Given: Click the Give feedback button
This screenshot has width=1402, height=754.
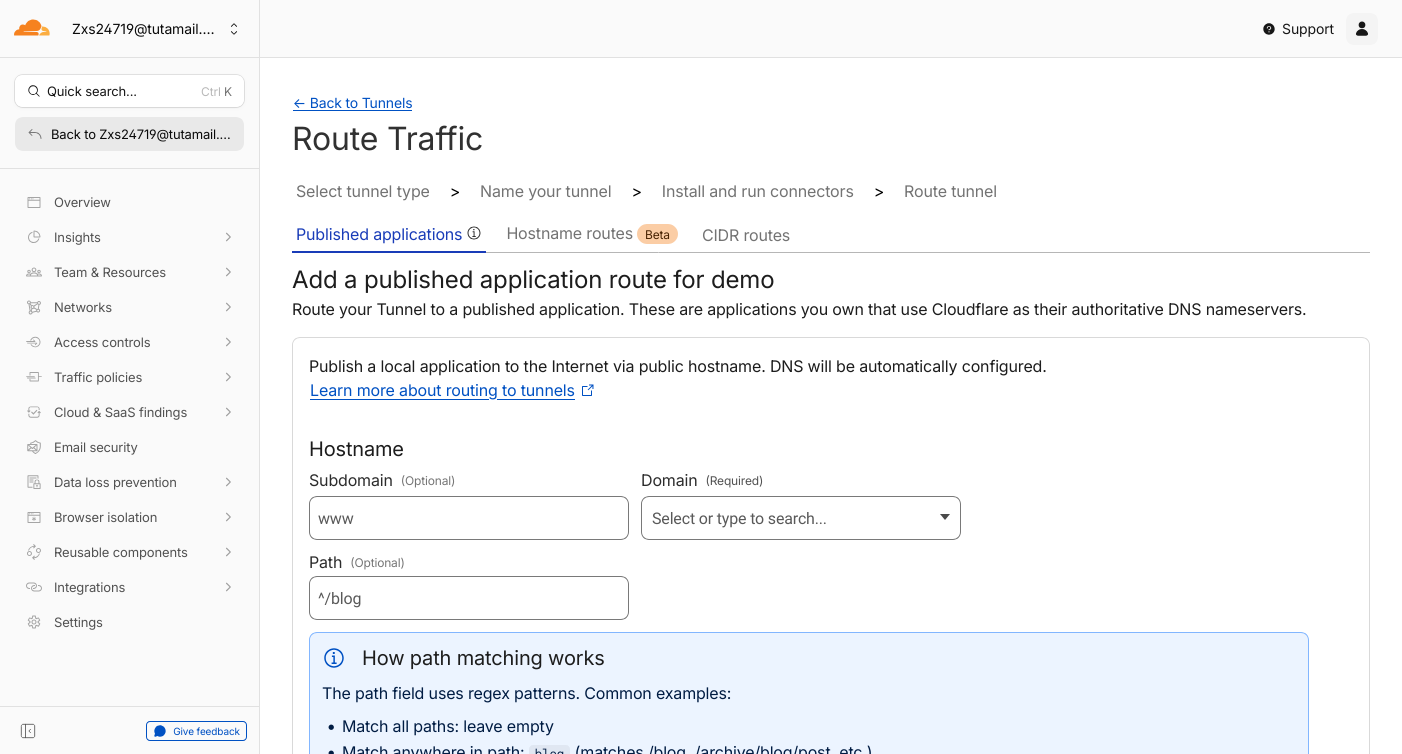Looking at the screenshot, I should [197, 731].
